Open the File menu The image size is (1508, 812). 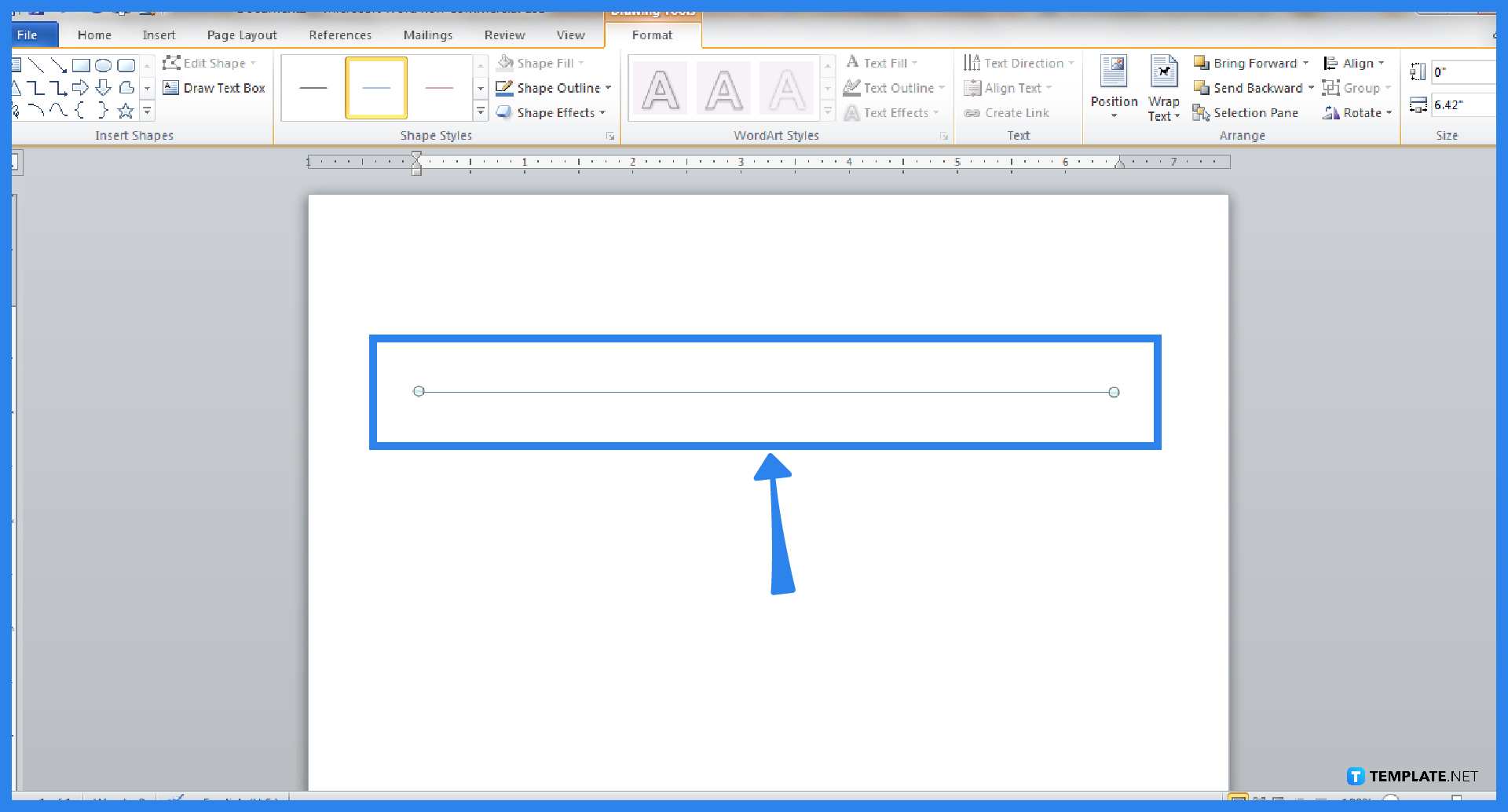28,35
